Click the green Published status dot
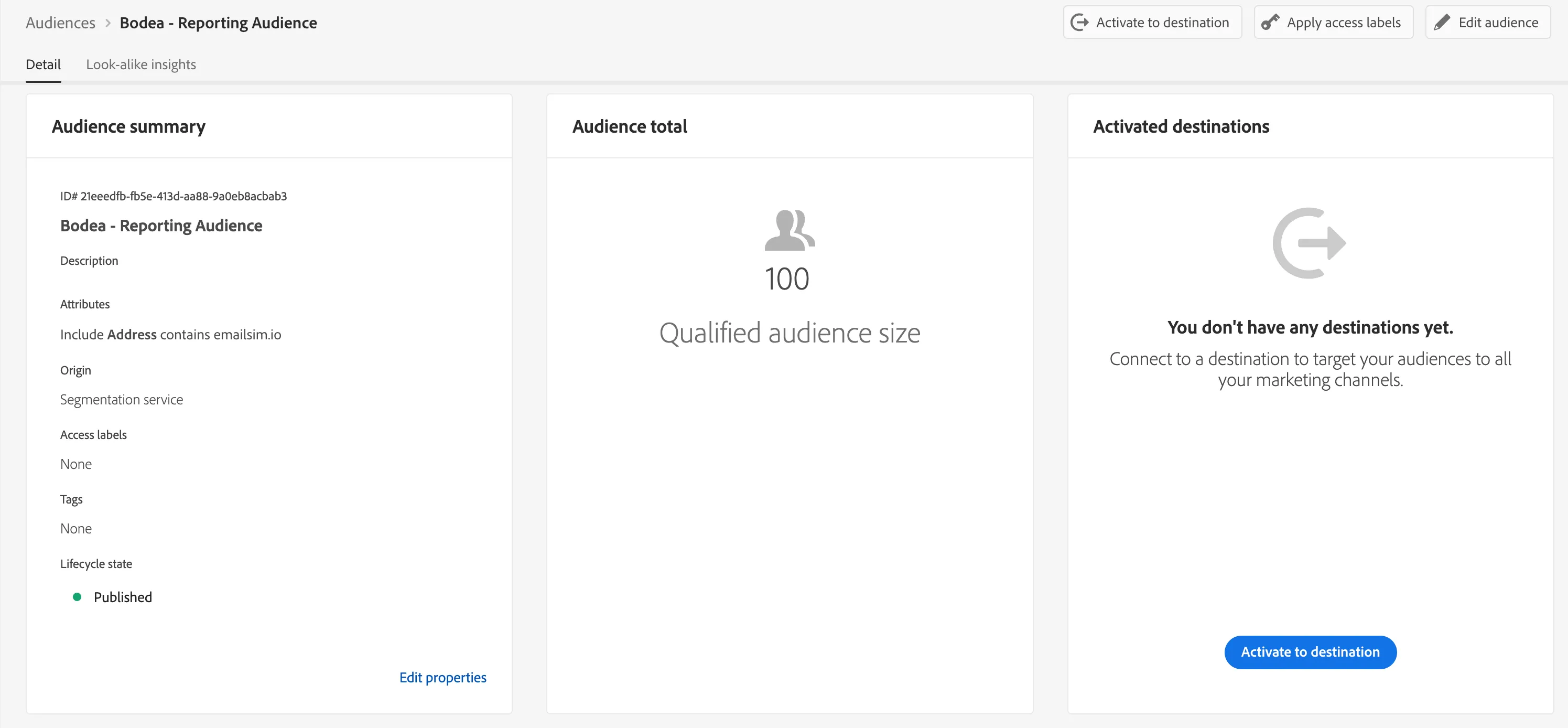This screenshot has height=728, width=1568. coord(77,597)
